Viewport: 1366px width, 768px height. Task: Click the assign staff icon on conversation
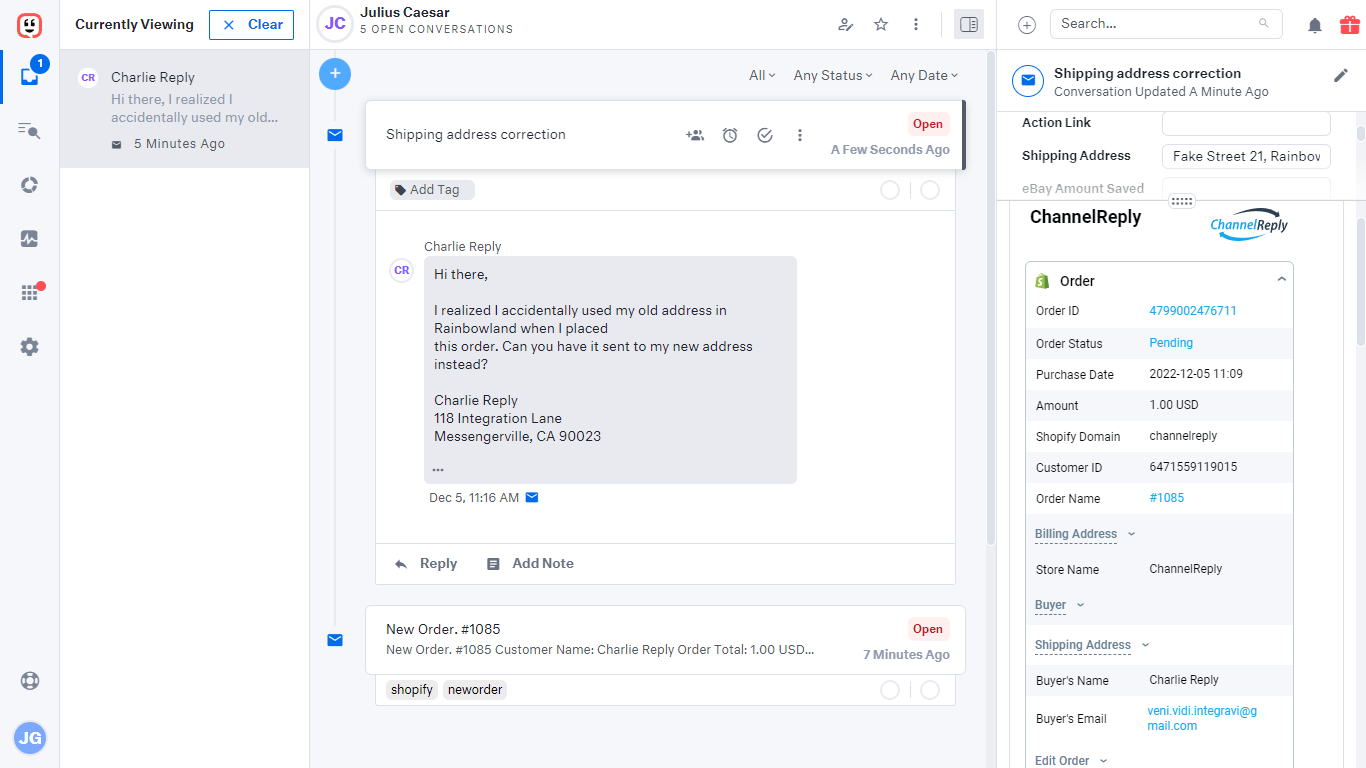pyautogui.click(x=695, y=135)
